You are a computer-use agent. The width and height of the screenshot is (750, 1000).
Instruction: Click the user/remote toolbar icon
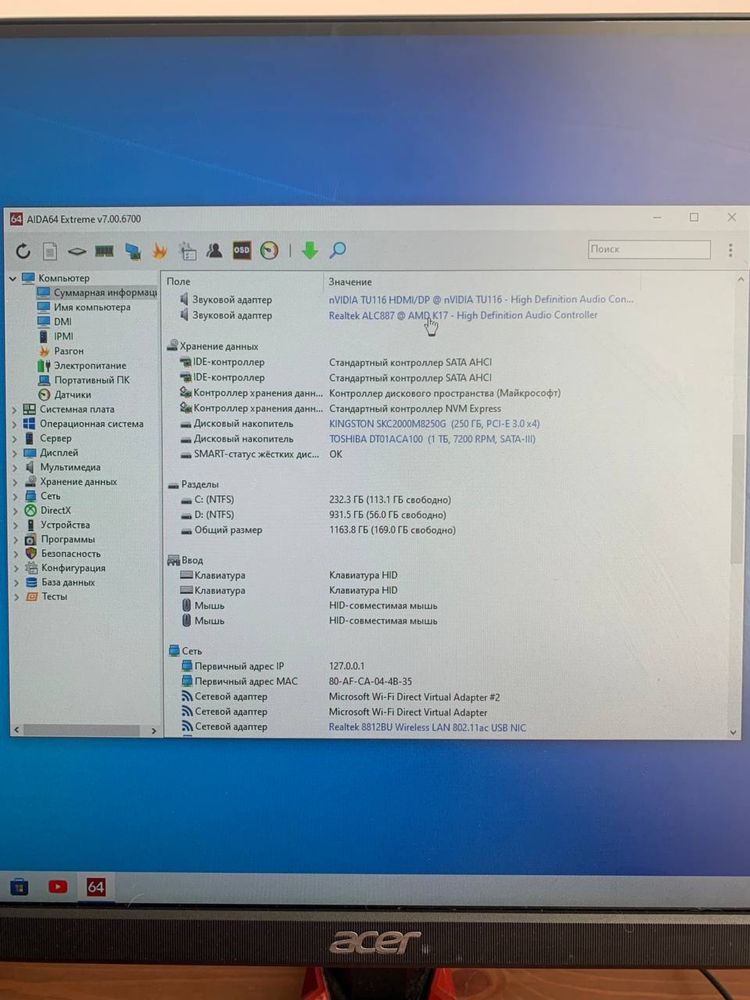click(214, 251)
